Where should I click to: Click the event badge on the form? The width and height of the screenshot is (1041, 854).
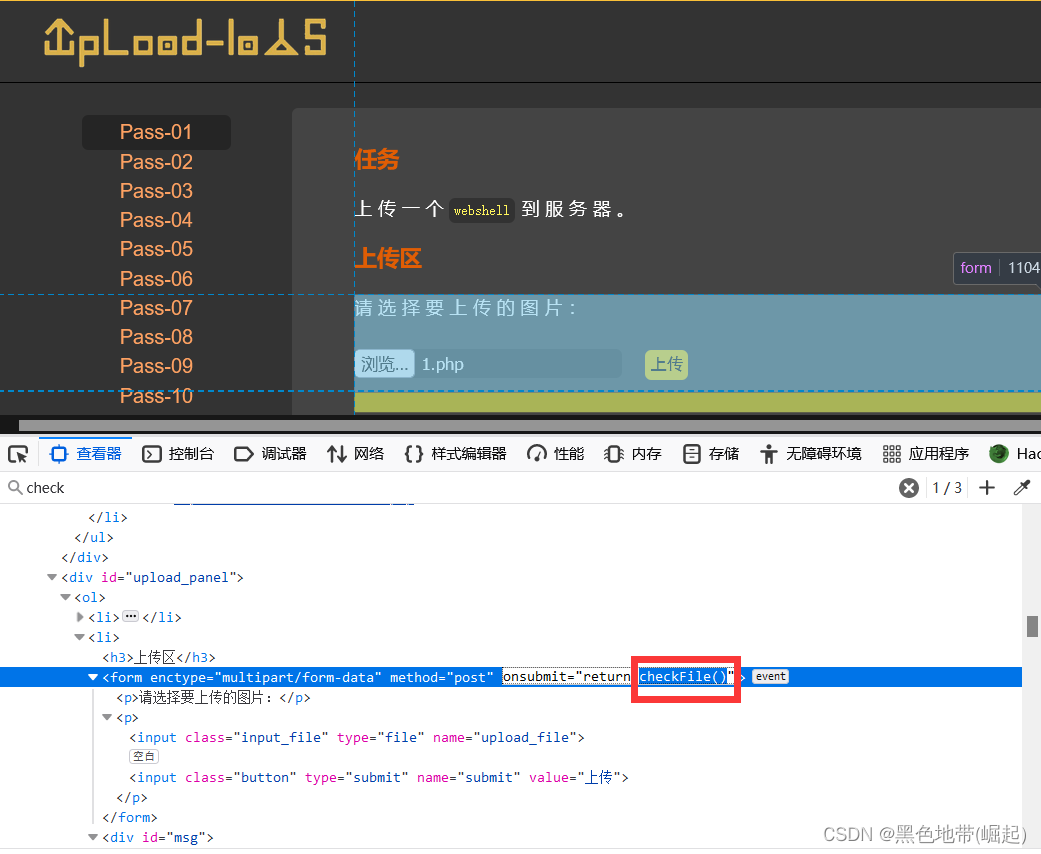tap(770, 677)
